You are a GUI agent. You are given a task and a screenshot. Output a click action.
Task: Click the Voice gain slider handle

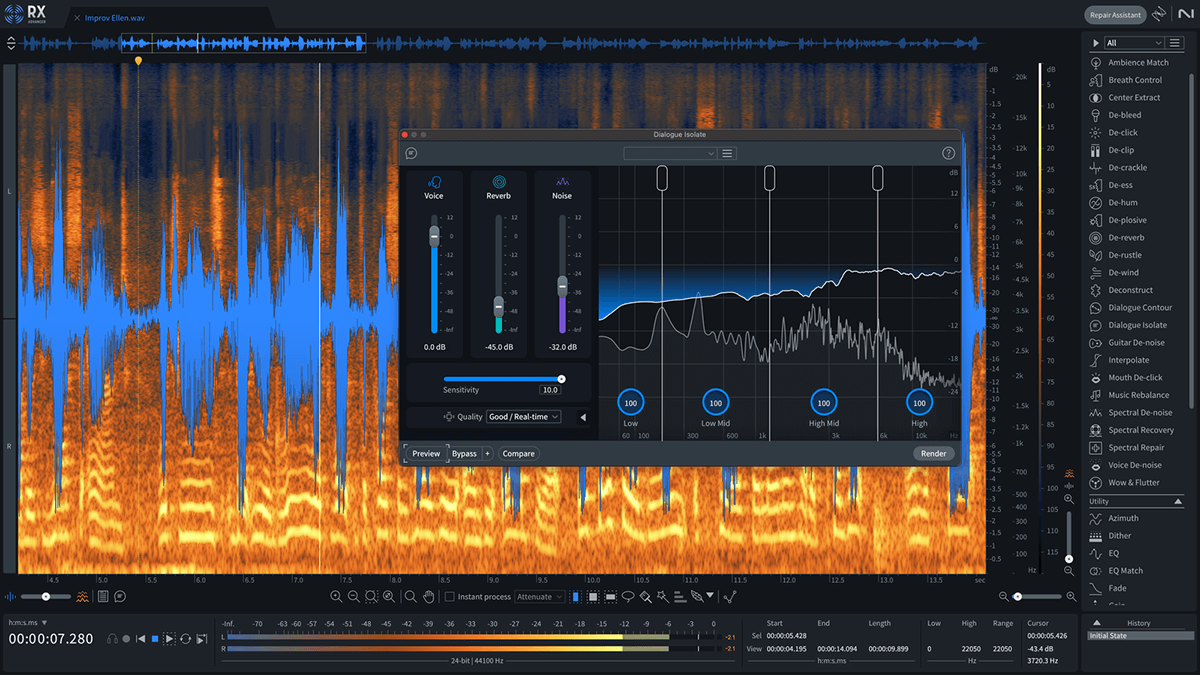[434, 236]
